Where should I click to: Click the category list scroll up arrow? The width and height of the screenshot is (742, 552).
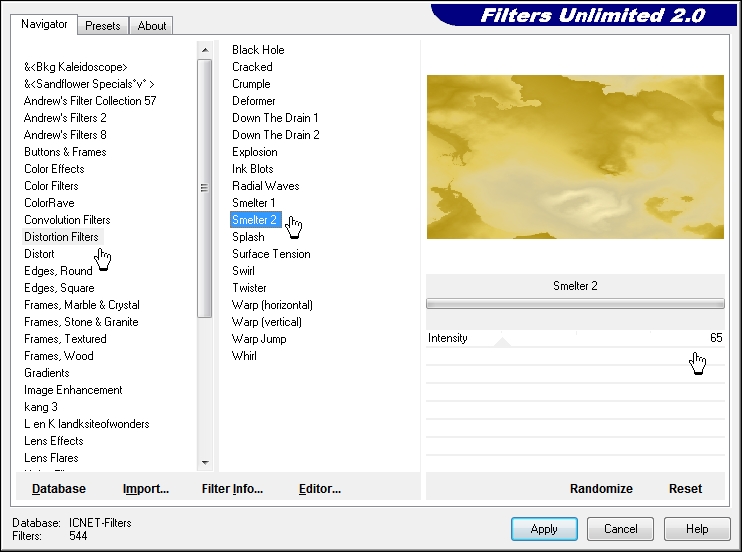click(x=205, y=50)
